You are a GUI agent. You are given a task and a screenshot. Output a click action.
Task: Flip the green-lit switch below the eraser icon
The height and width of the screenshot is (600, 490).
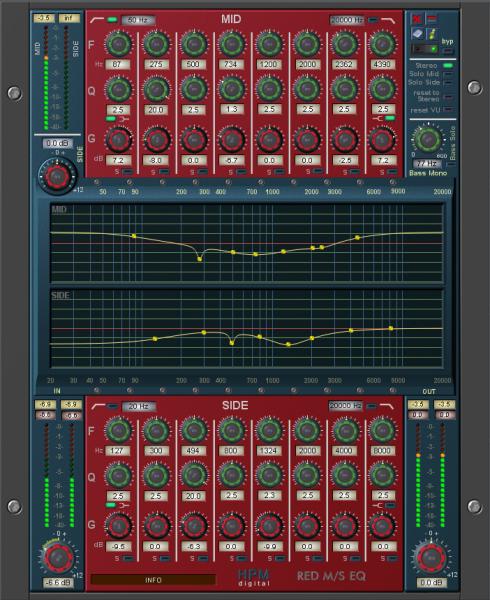[x=425, y=49]
